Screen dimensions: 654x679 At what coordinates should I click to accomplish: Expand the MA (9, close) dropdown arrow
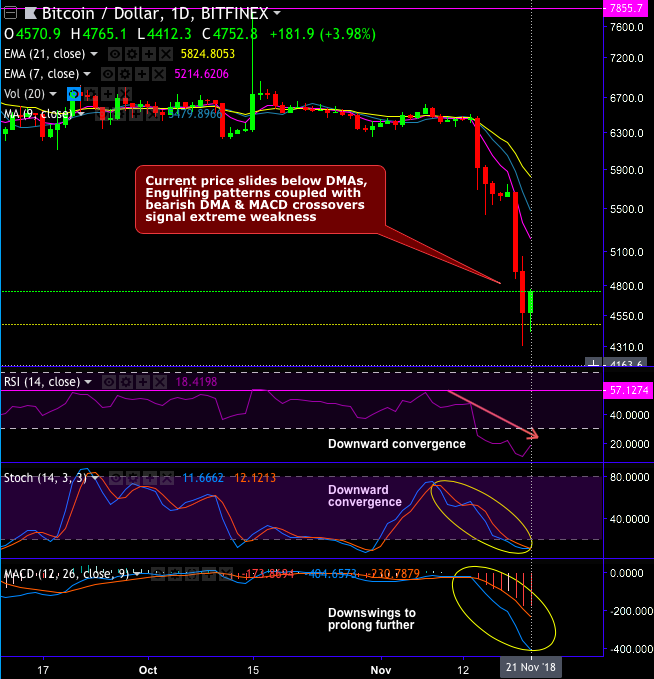[x=81, y=114]
